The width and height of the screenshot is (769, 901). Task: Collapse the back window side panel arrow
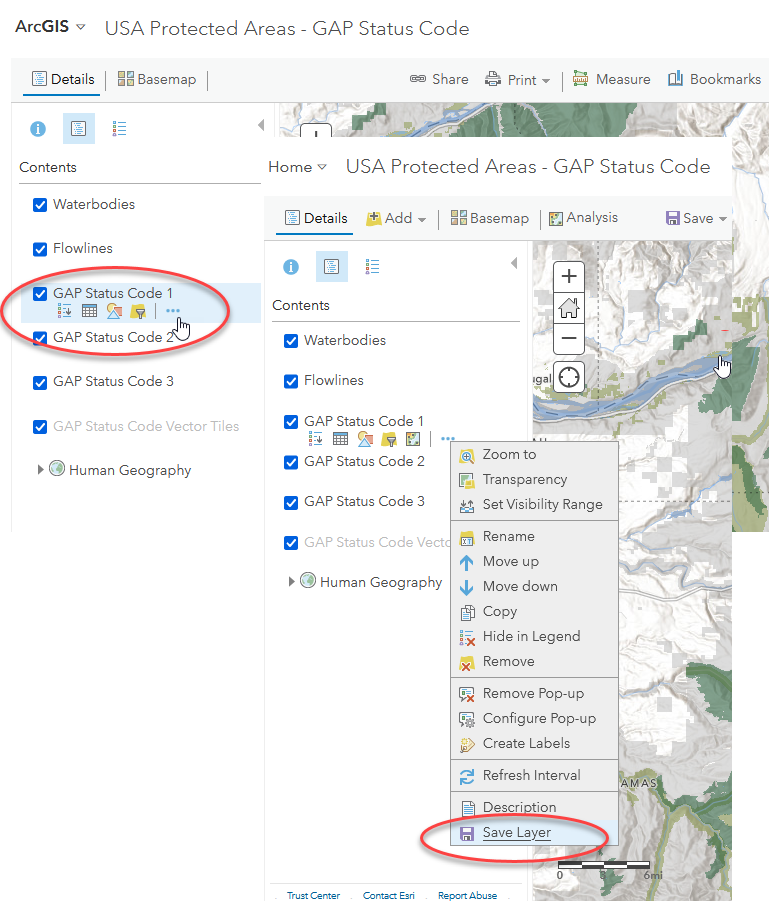coord(261,125)
